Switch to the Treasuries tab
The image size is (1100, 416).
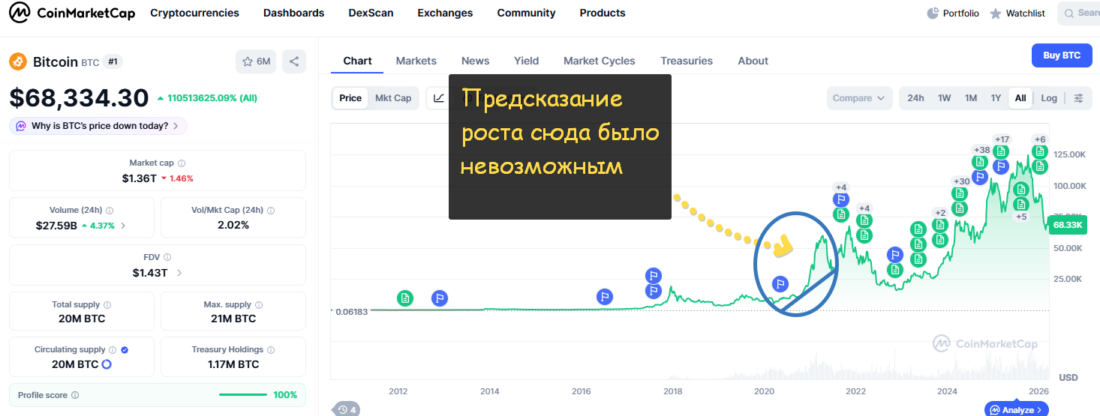(686, 61)
